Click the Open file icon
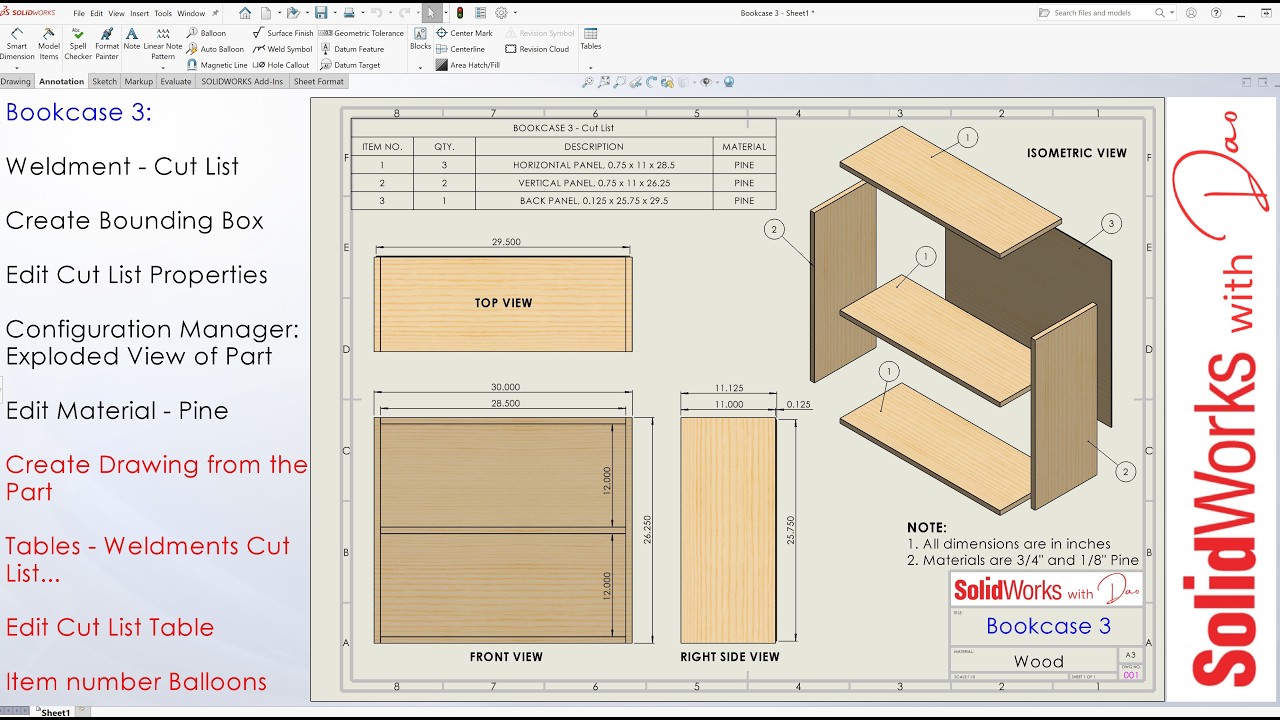 tap(292, 13)
